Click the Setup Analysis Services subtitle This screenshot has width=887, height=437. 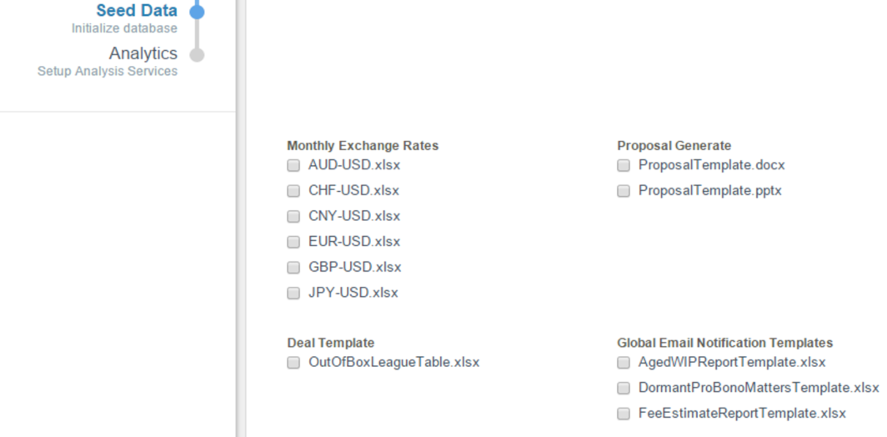107,72
